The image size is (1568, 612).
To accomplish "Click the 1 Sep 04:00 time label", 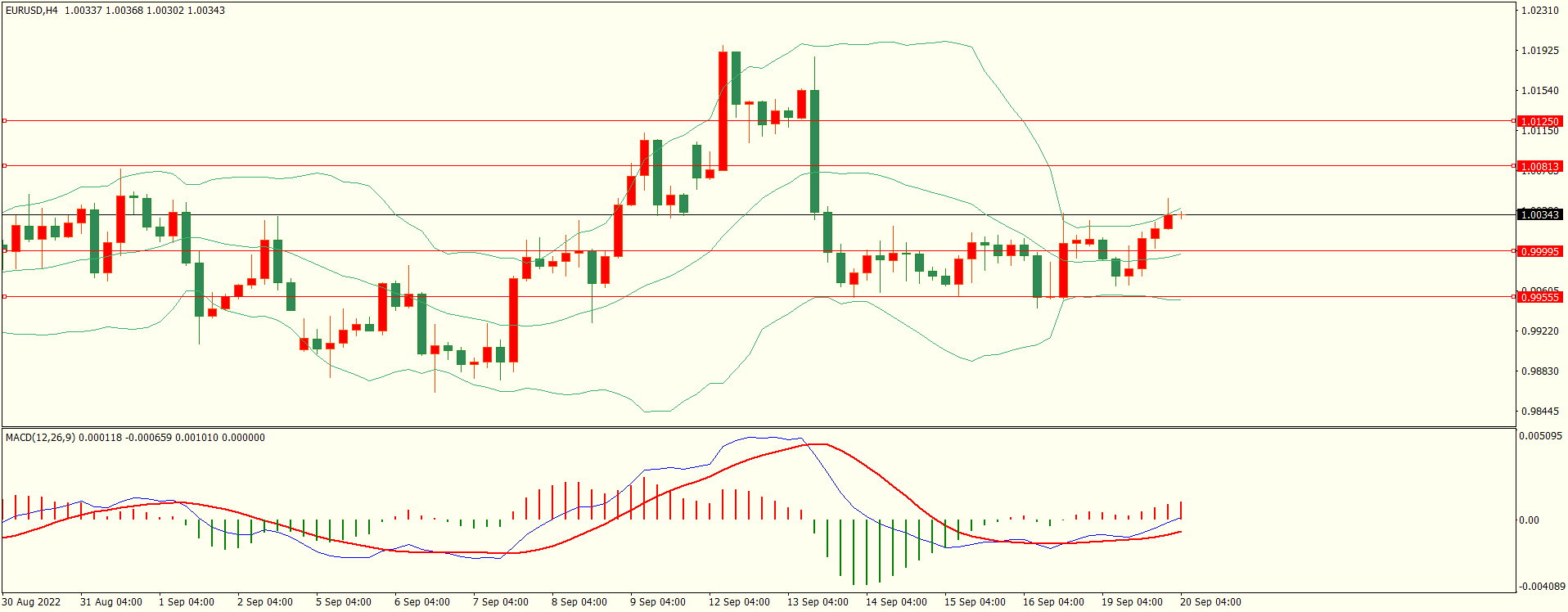I will (x=186, y=602).
